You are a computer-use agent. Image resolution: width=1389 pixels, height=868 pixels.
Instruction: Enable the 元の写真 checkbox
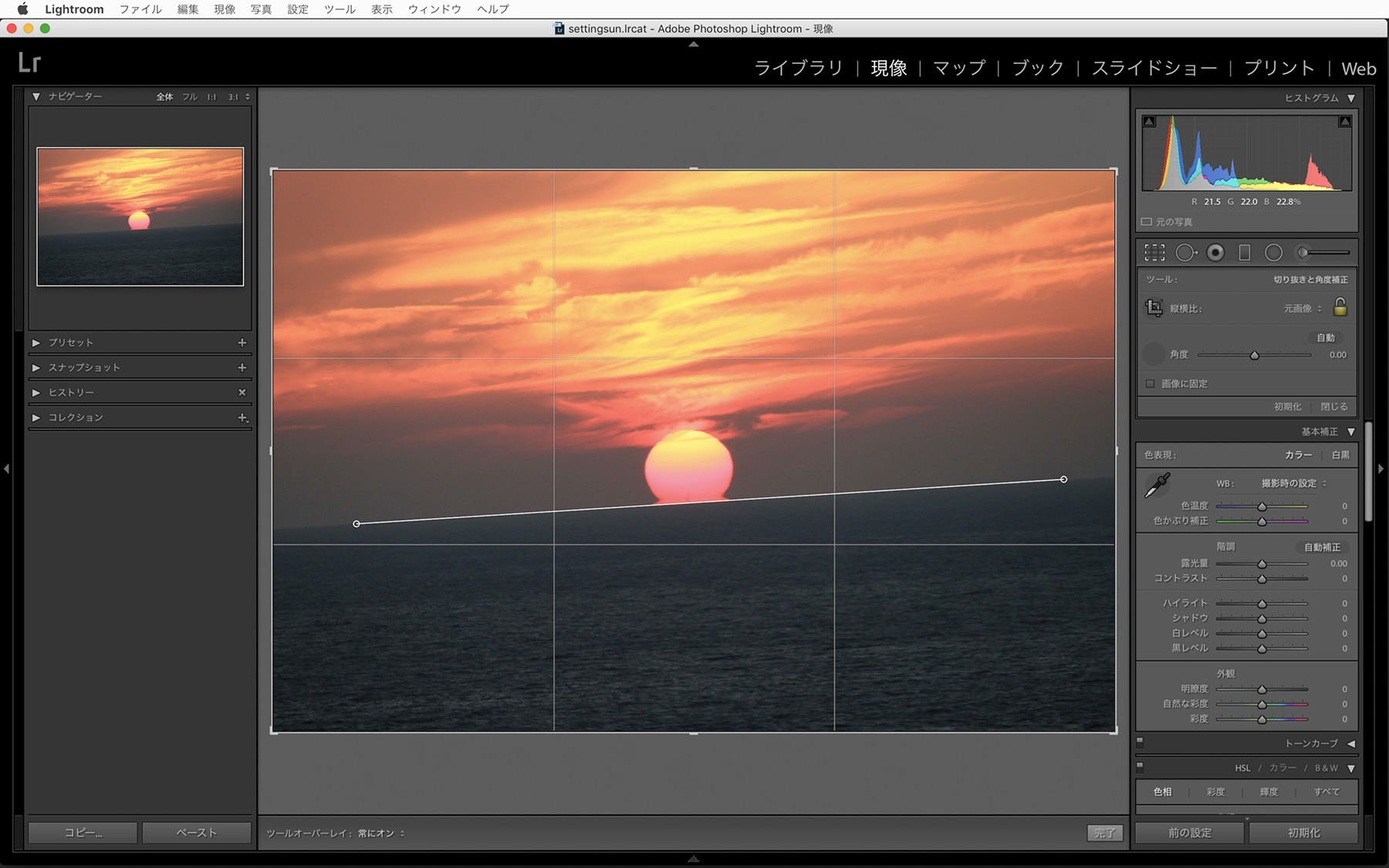tap(1147, 222)
